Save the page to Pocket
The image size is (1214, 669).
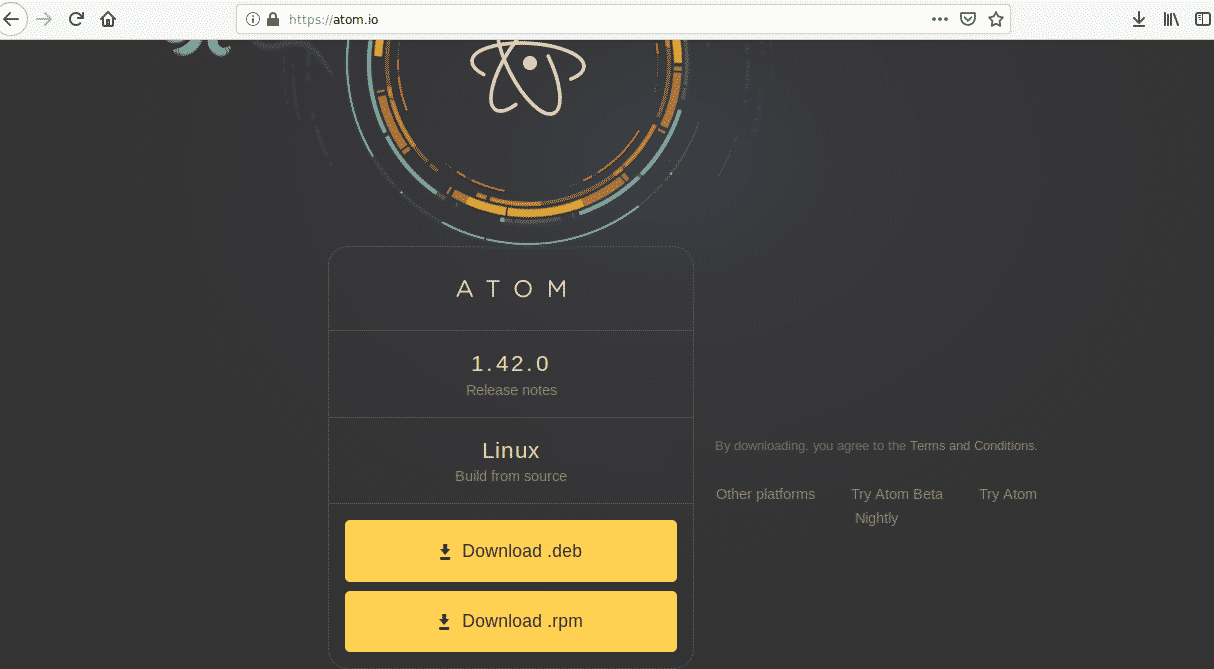click(x=967, y=19)
